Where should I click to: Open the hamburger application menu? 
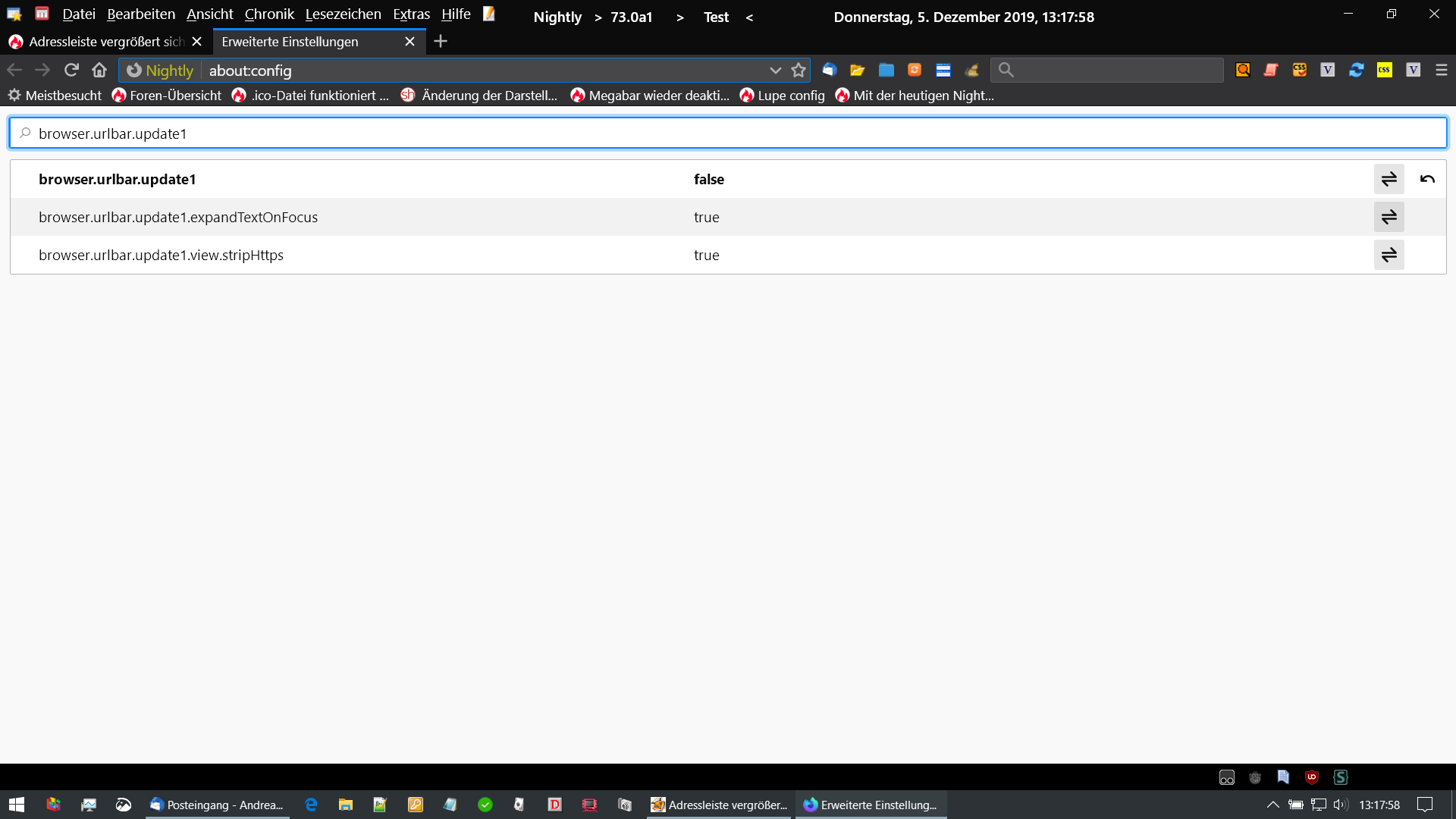[1442, 70]
